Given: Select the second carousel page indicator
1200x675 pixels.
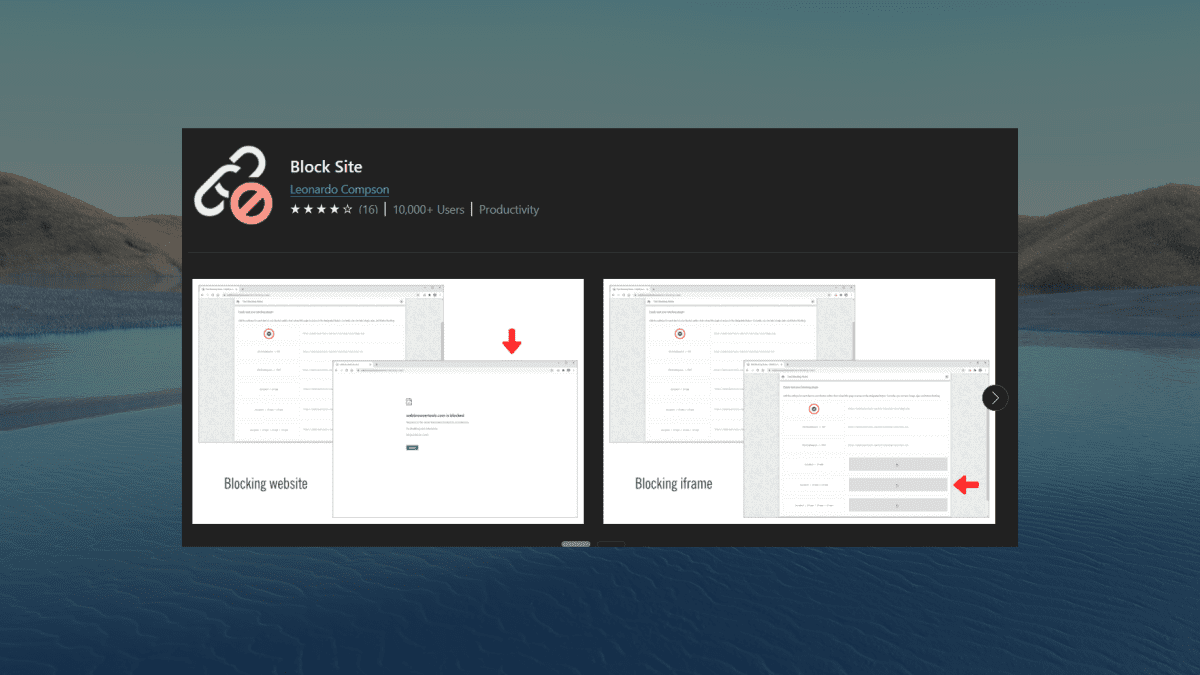Looking at the screenshot, I should [611, 544].
